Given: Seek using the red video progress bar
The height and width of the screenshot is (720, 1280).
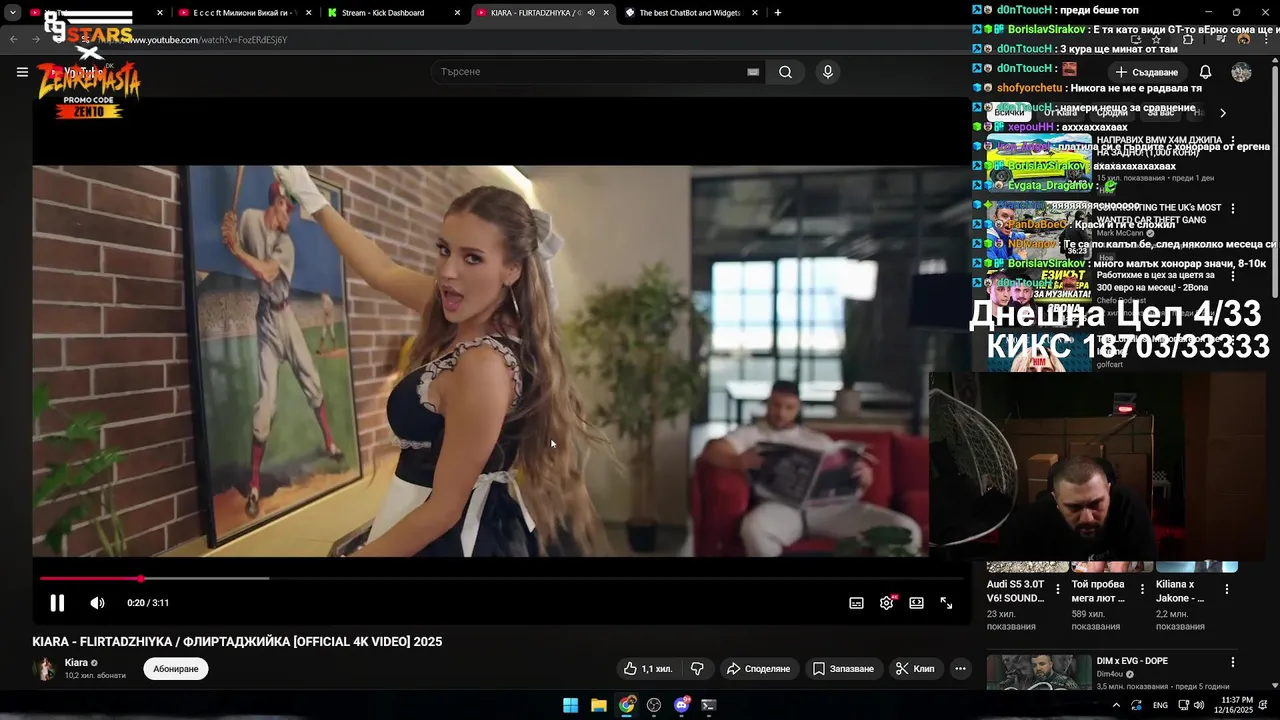Looking at the screenshot, I should (500, 578).
